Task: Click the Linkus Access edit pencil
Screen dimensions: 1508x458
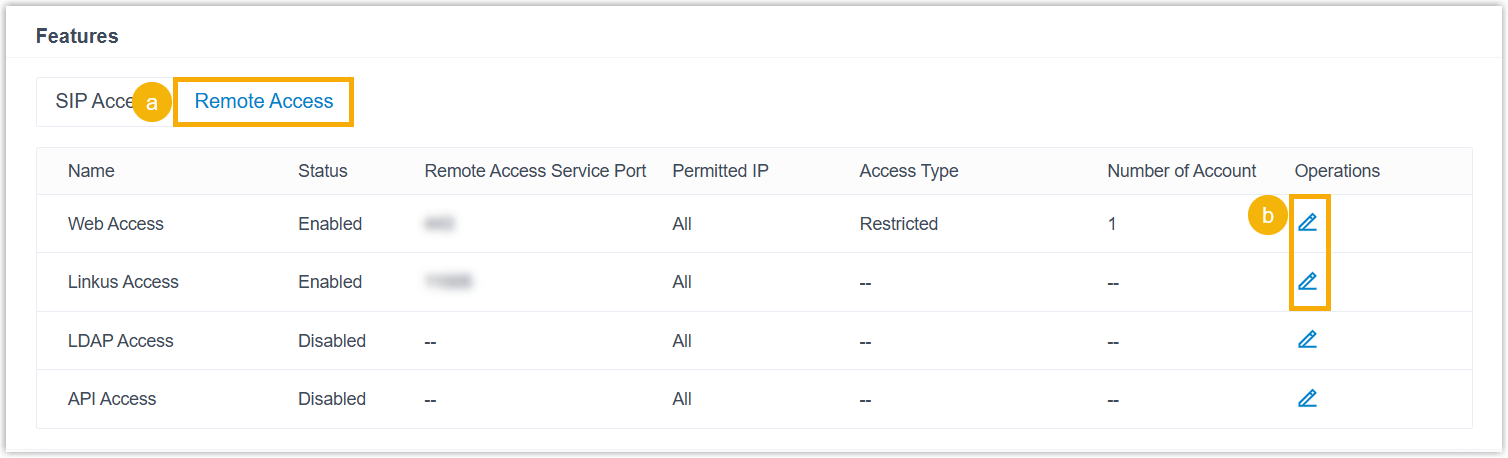Action: (1307, 281)
